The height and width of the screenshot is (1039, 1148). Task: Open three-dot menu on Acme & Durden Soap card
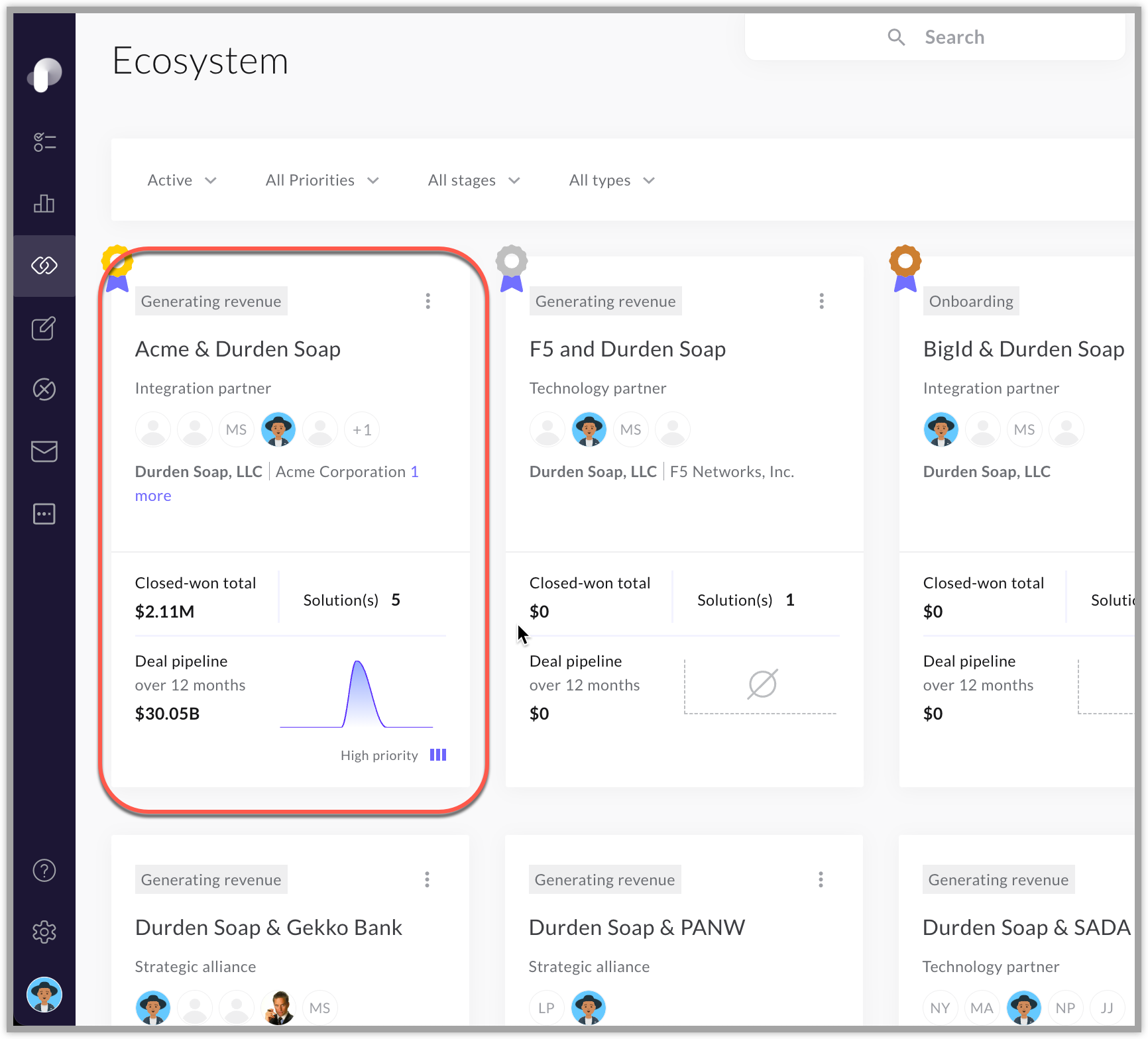point(428,301)
